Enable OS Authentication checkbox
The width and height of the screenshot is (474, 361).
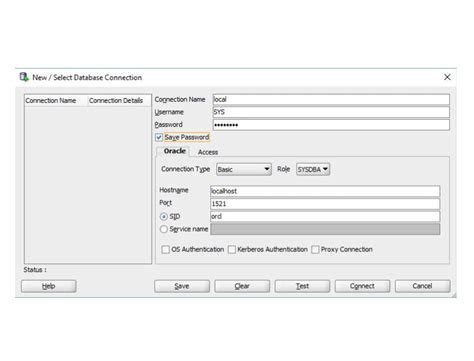[x=165, y=249]
